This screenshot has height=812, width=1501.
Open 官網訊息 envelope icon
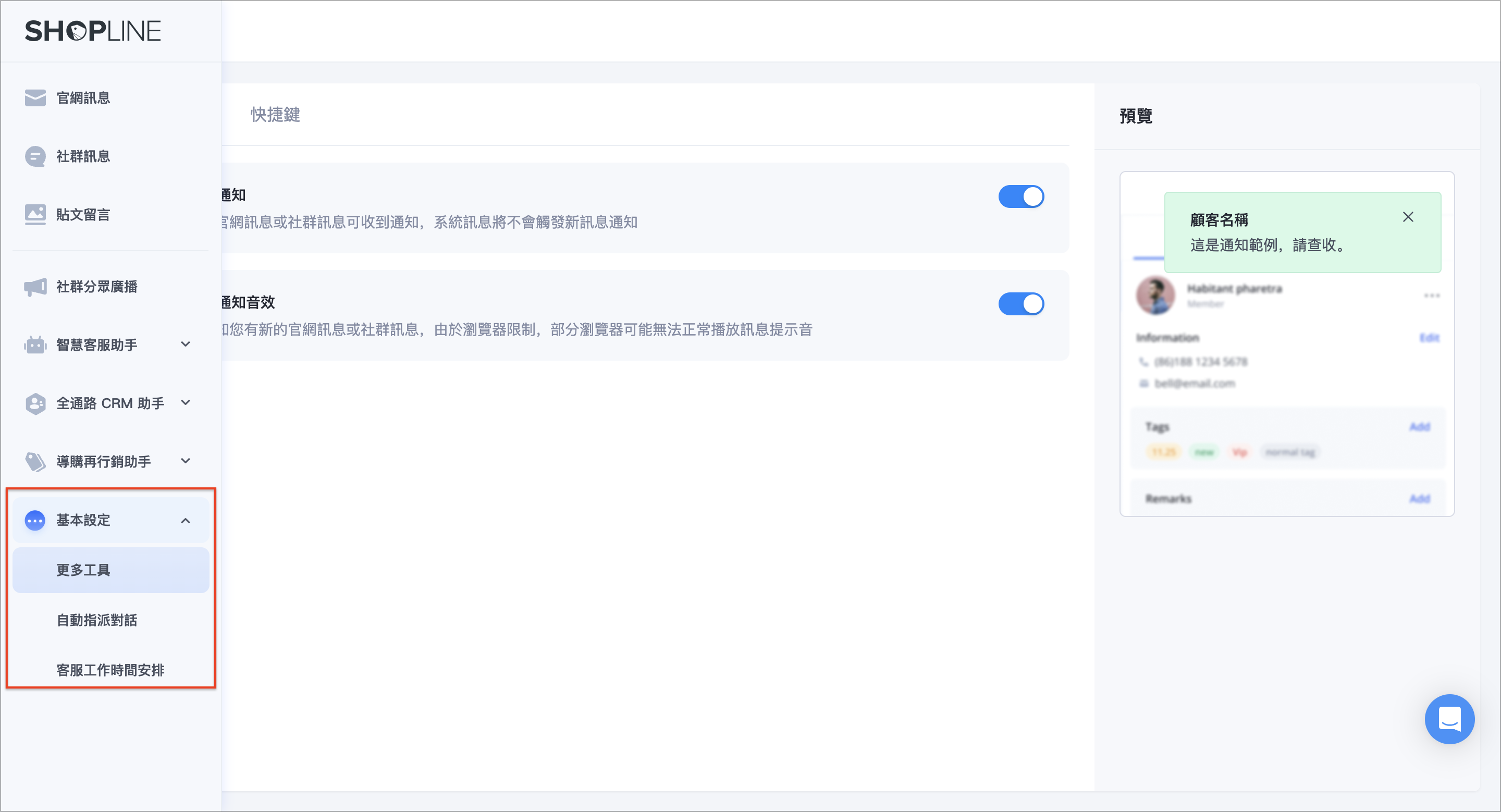(x=35, y=98)
